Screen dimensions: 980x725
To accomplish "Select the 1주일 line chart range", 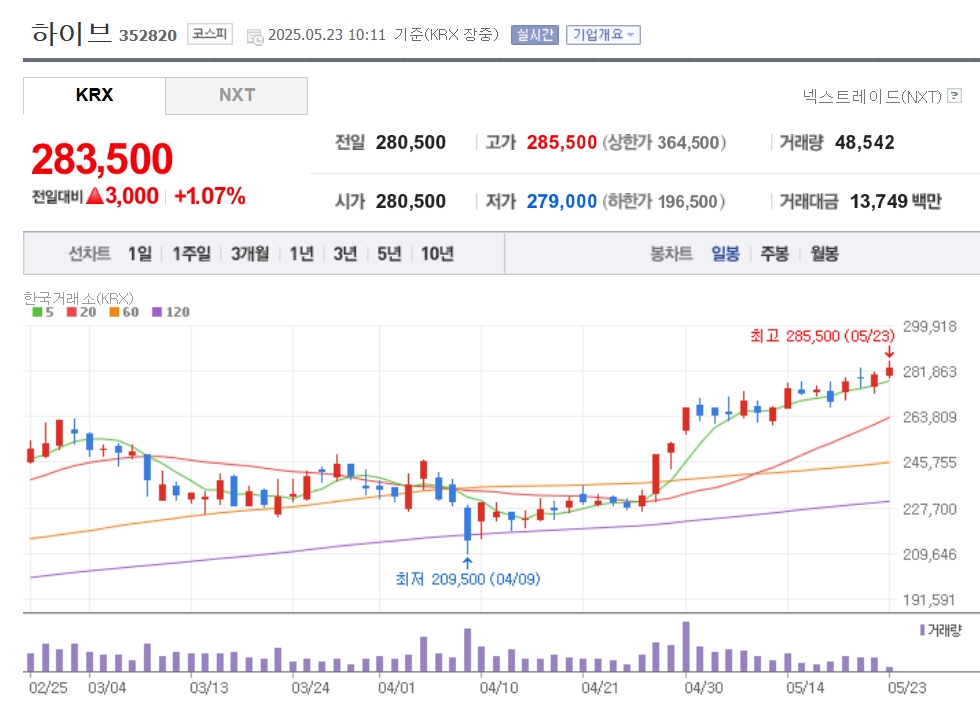I will point(191,253).
